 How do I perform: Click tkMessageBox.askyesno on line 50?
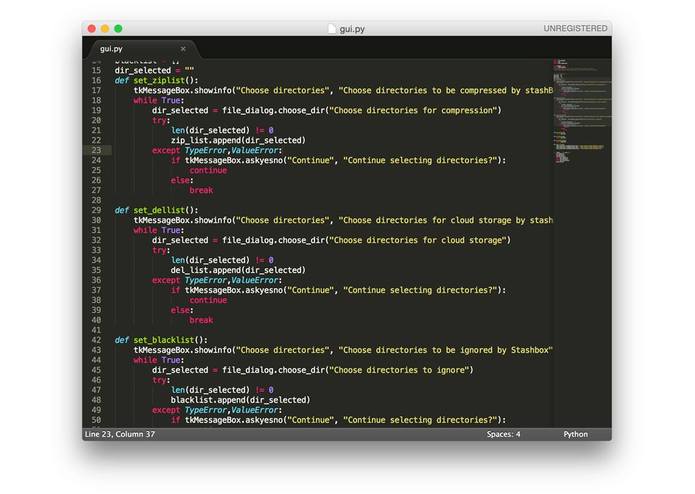[234, 420]
